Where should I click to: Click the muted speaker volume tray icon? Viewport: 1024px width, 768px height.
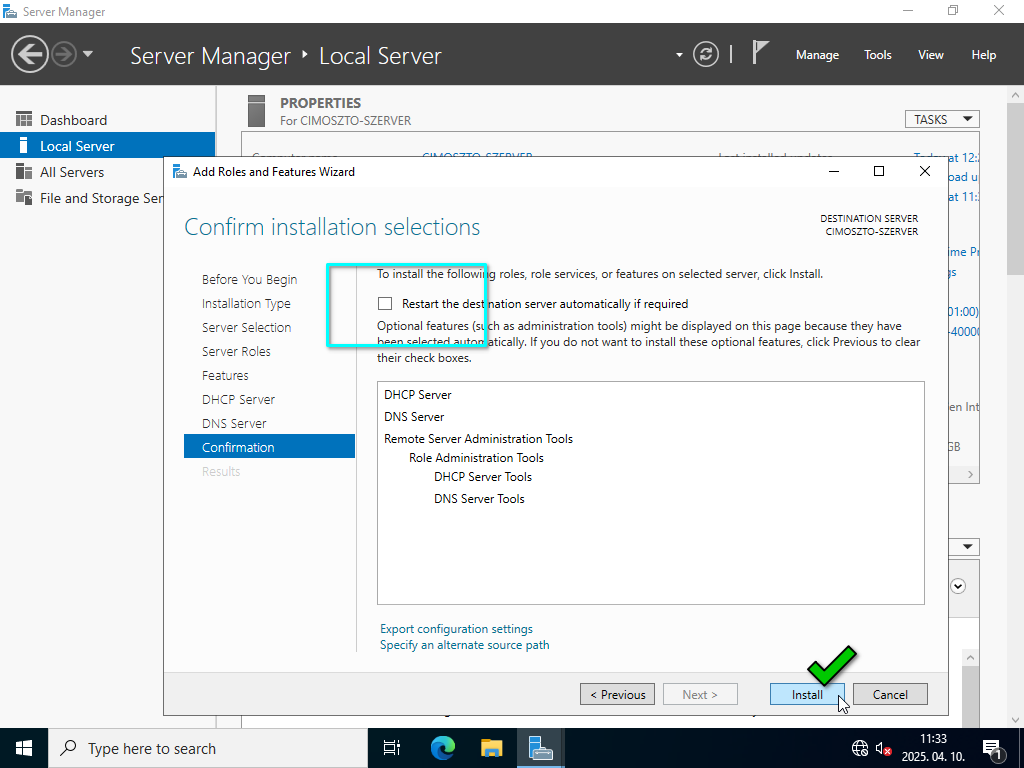coord(884,748)
